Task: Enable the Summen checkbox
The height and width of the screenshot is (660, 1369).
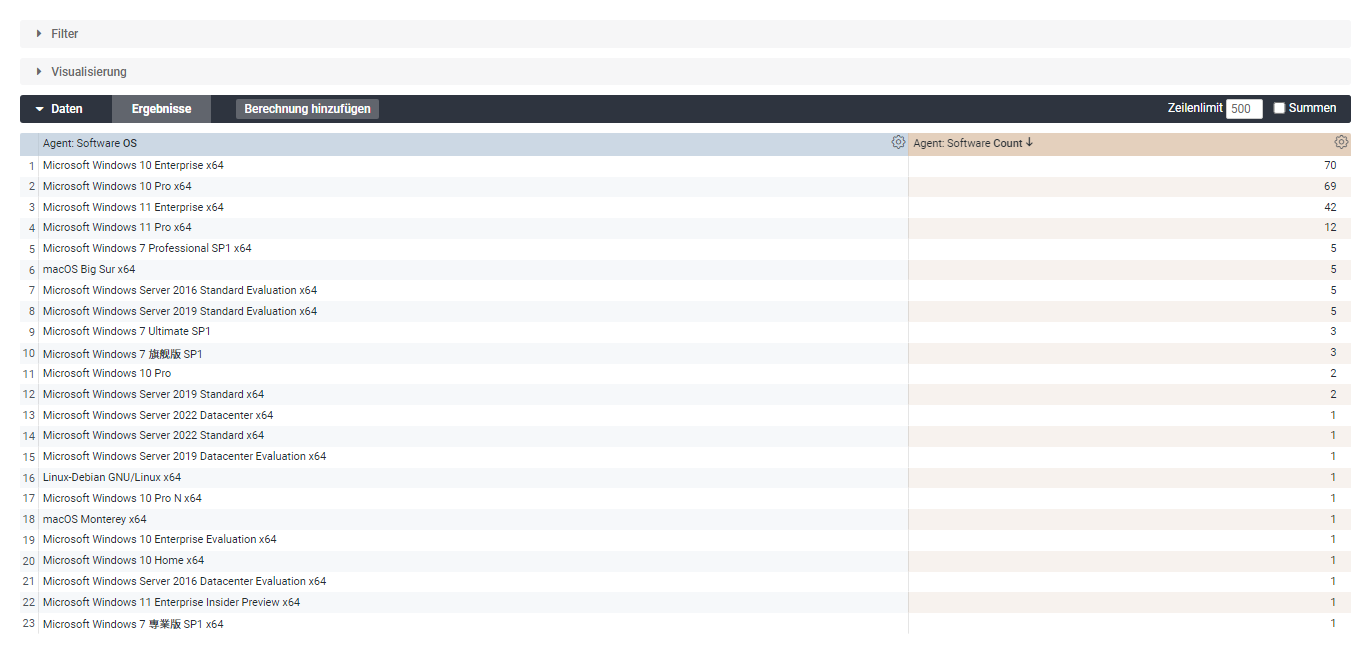Action: tap(1279, 108)
